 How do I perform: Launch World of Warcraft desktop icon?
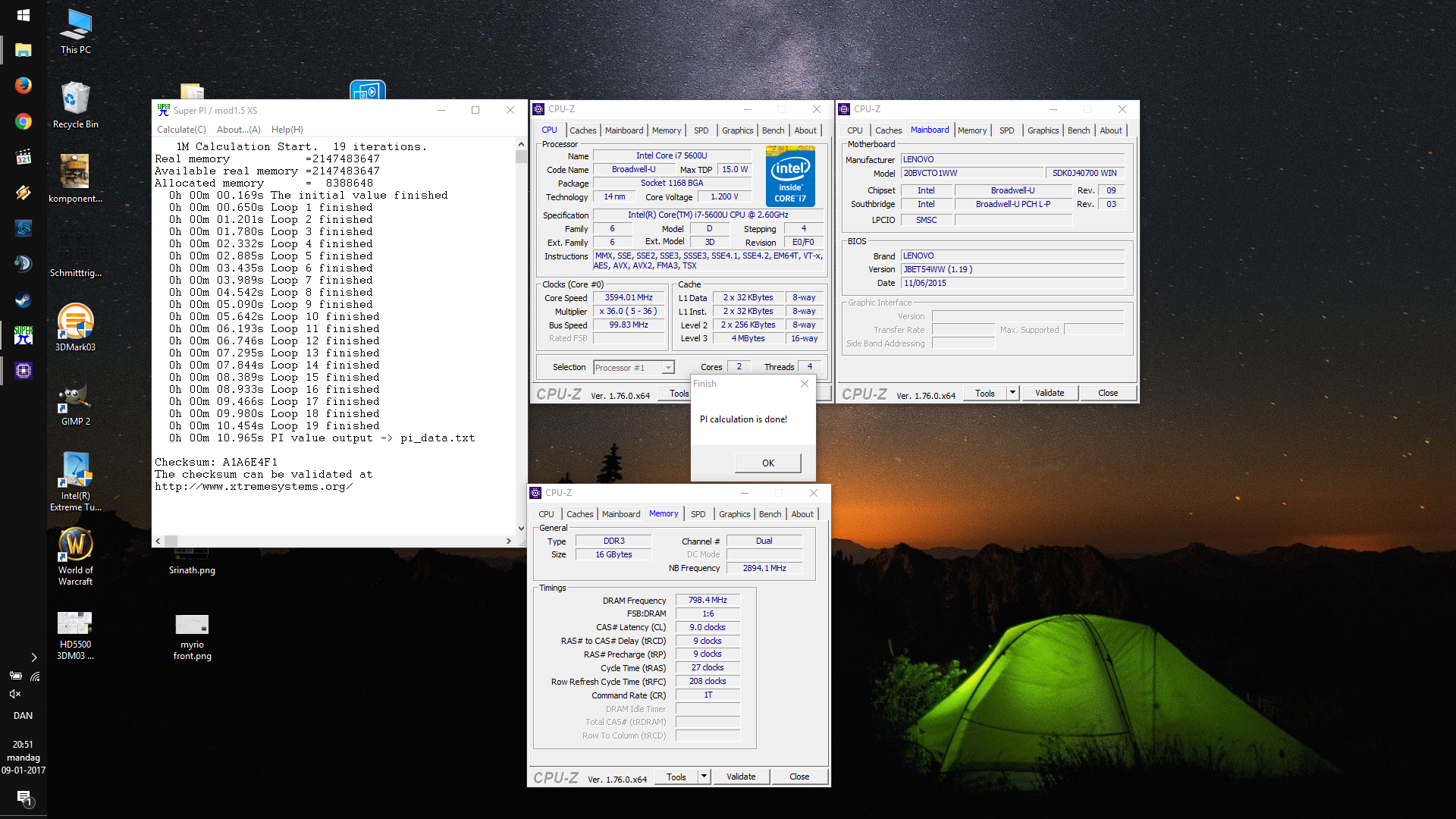(75, 556)
